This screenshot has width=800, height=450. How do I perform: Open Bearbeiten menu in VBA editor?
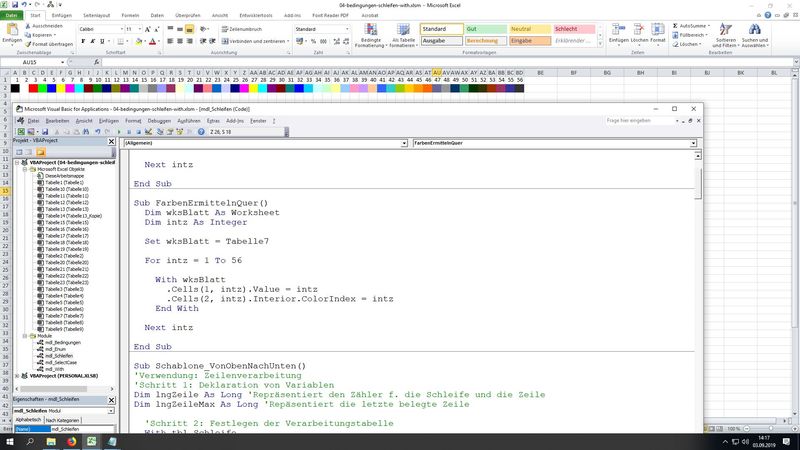click(57, 121)
